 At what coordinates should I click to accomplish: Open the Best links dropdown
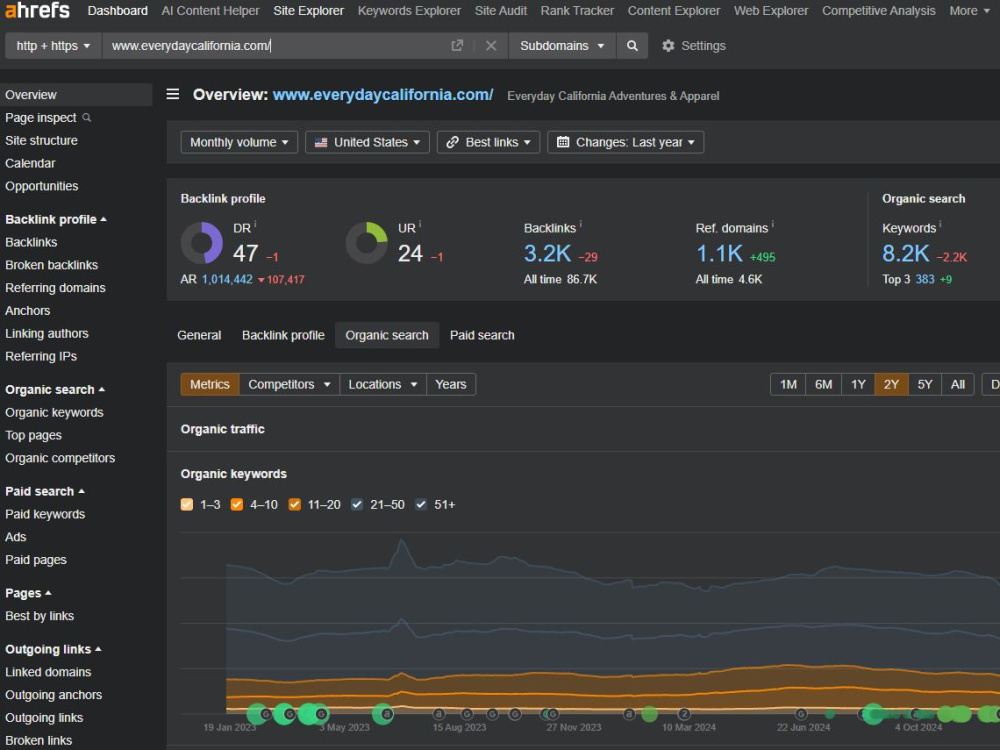tap(489, 142)
